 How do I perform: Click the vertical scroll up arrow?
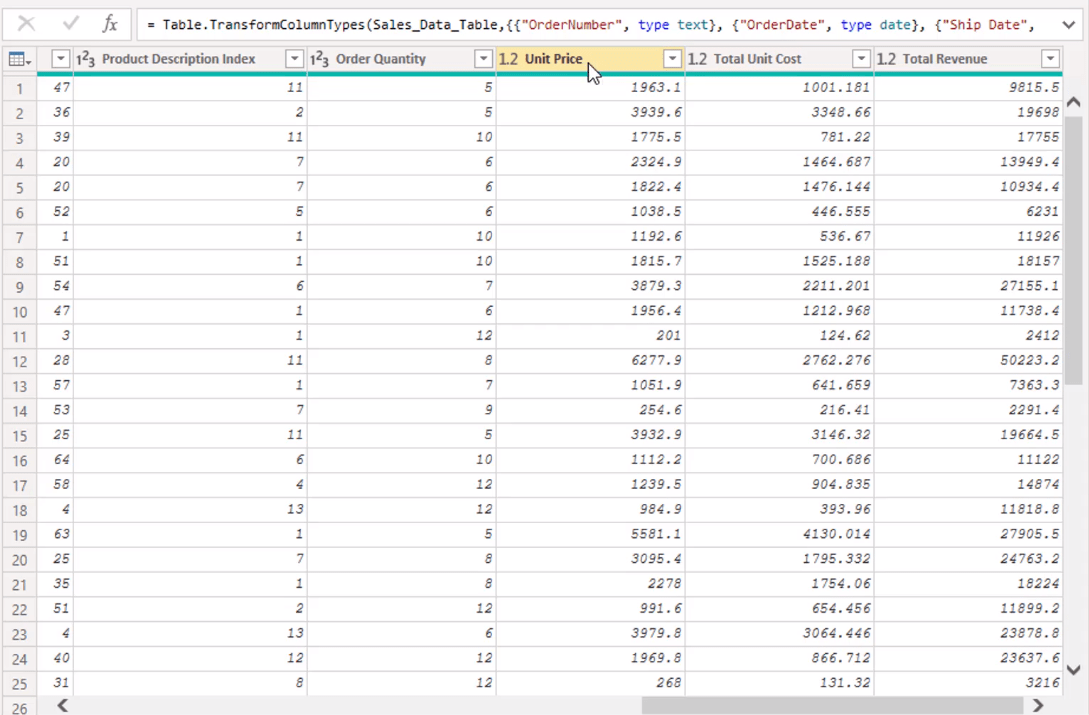point(1073,102)
